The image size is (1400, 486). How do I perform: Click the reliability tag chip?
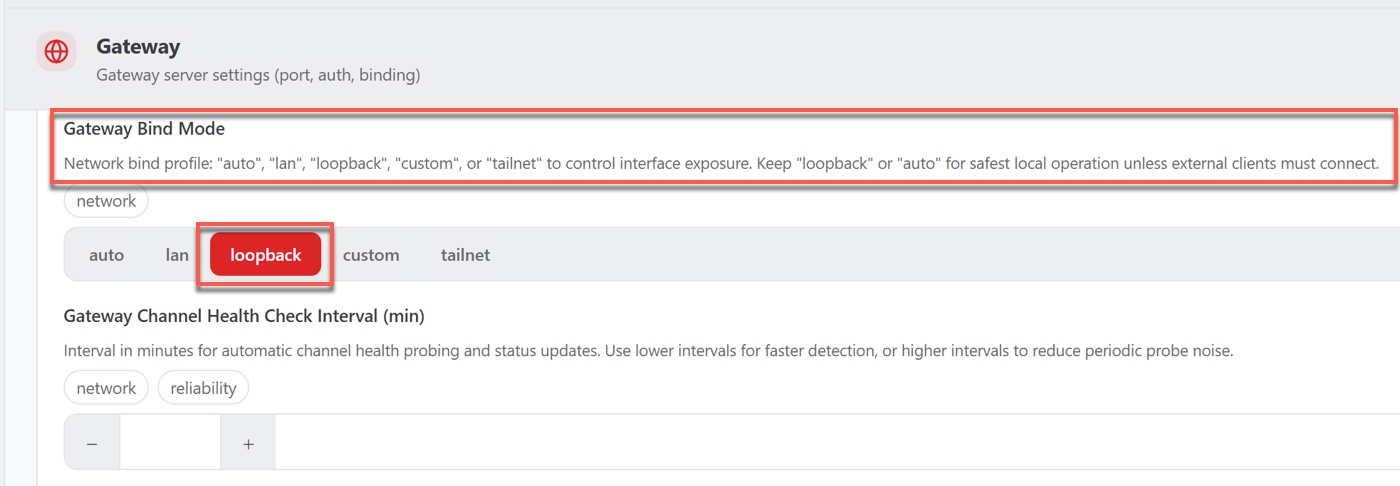tap(203, 388)
